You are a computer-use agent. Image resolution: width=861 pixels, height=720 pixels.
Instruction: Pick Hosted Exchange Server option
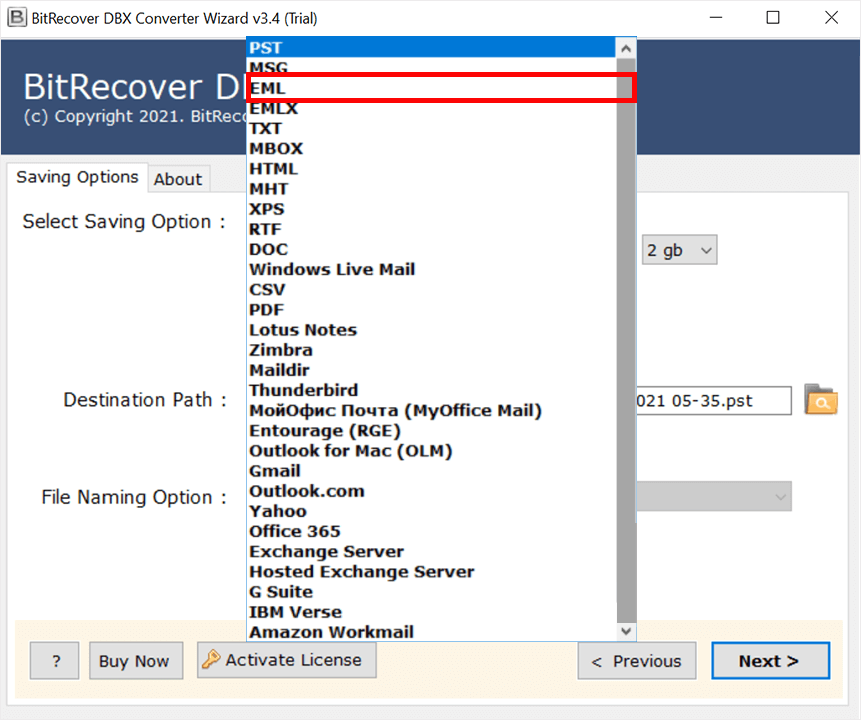pos(431,571)
